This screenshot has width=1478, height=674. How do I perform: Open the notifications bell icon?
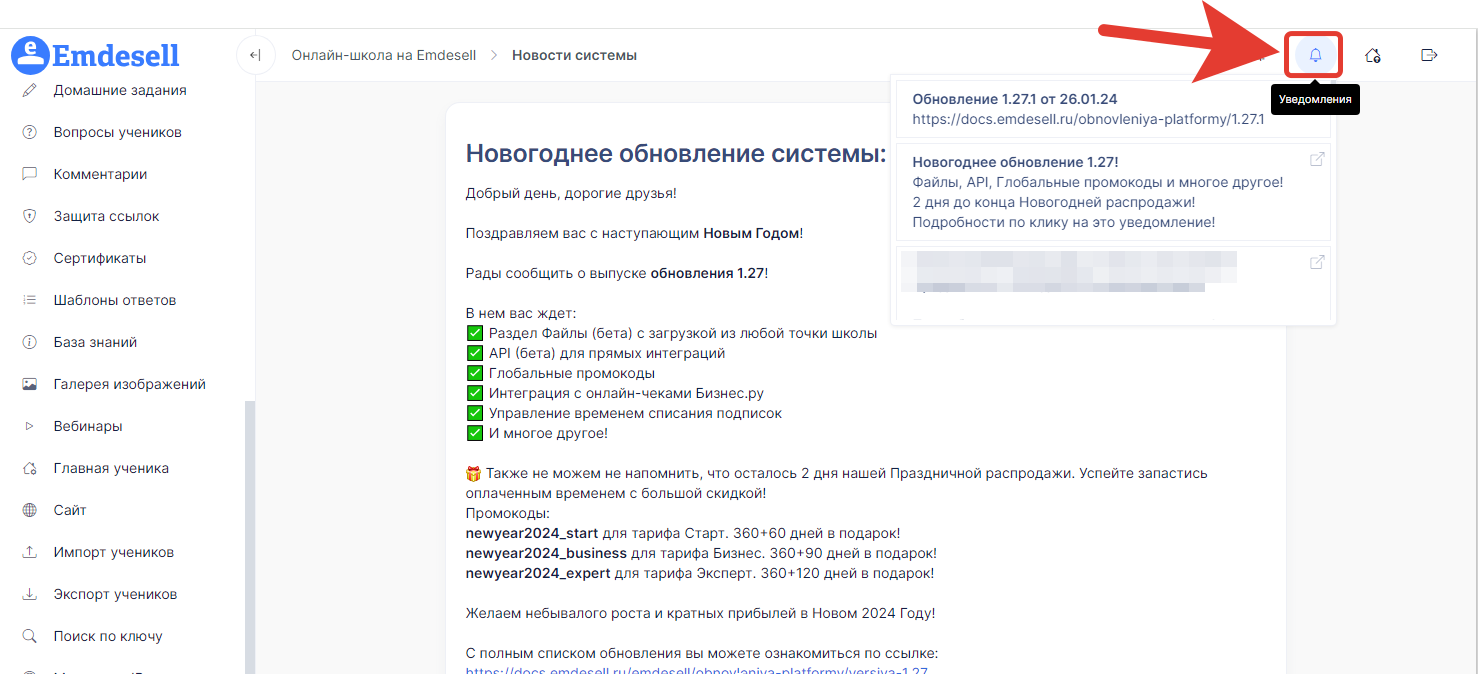click(x=1315, y=55)
